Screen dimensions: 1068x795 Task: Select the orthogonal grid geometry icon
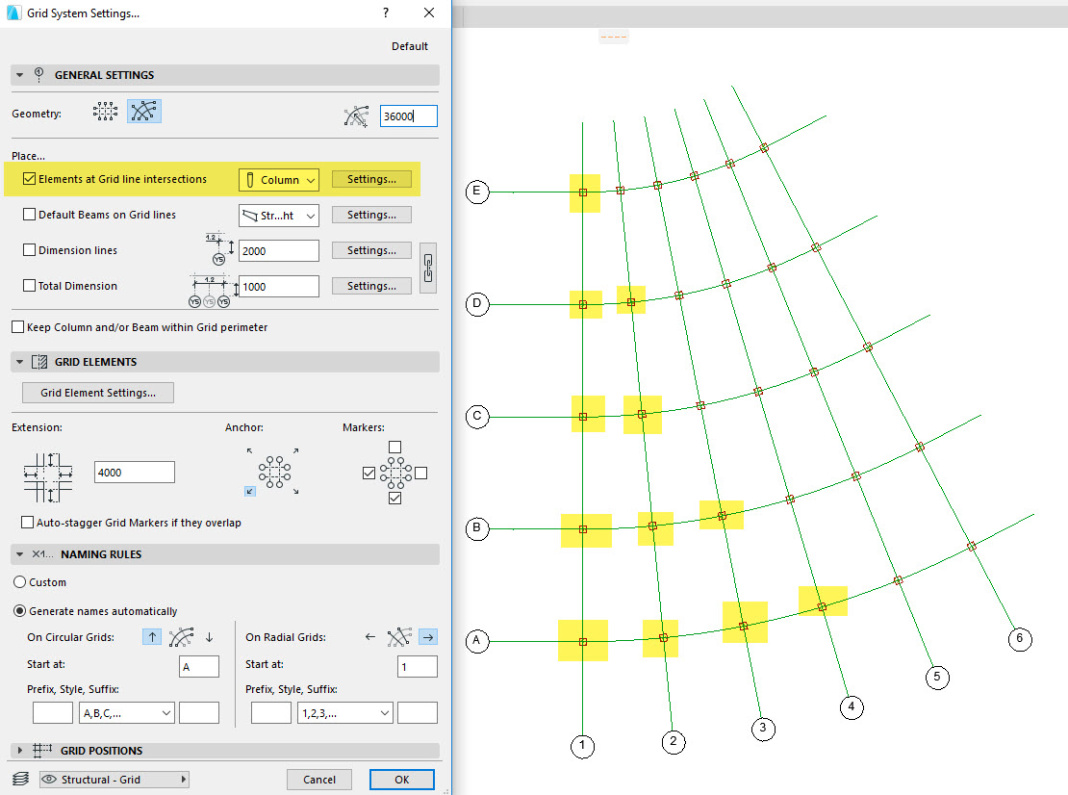tap(105, 111)
